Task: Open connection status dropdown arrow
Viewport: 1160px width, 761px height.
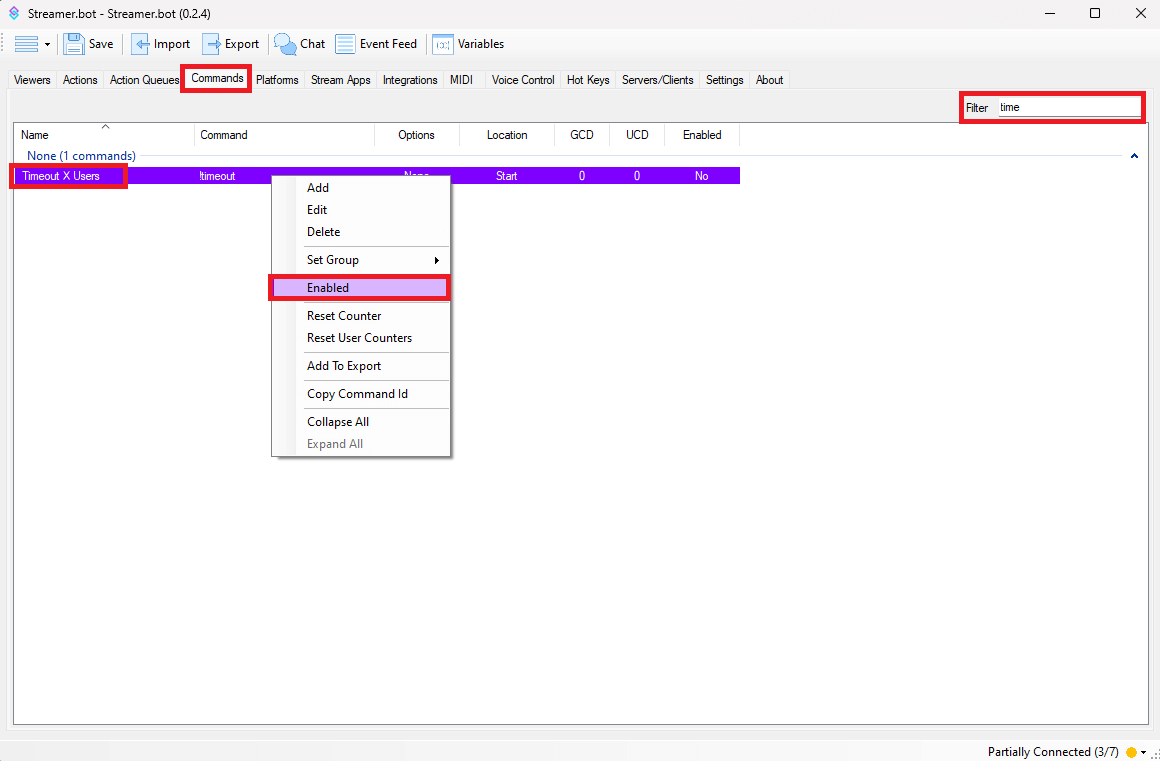Action: tap(1143, 752)
